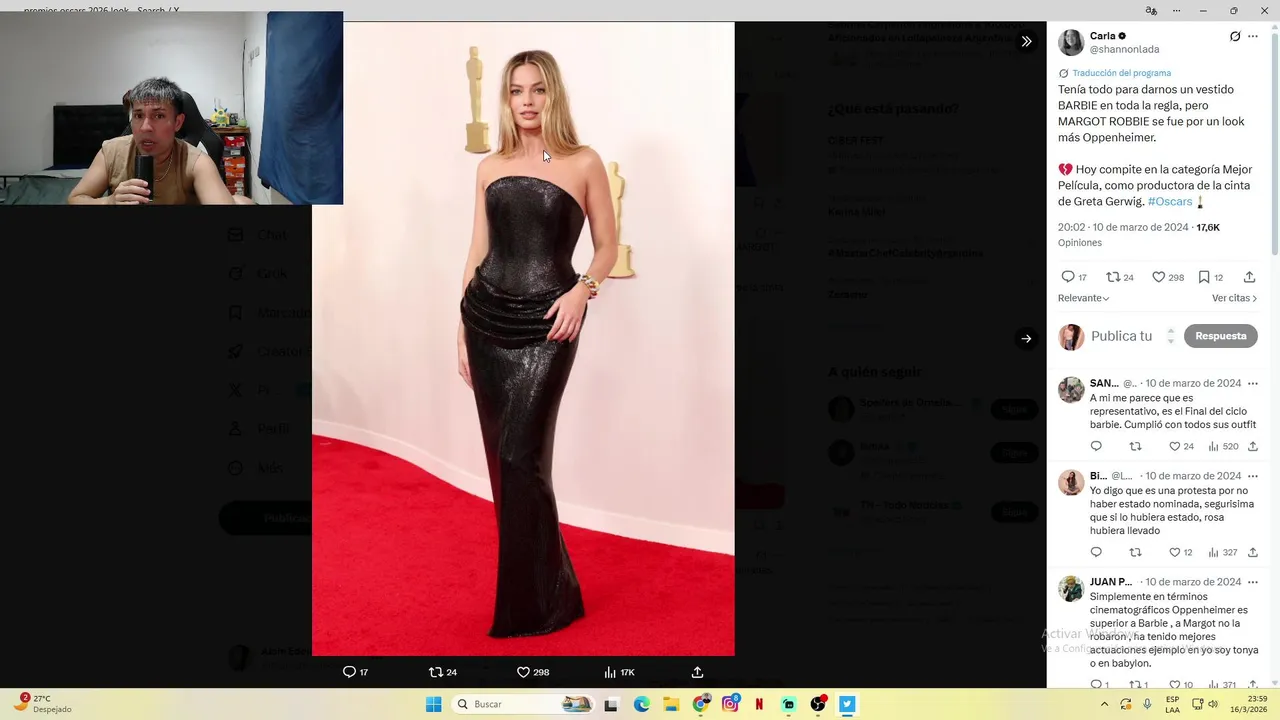This screenshot has height=720, width=1280.
Task: Share Carla's post from right panel
Action: [1250, 277]
